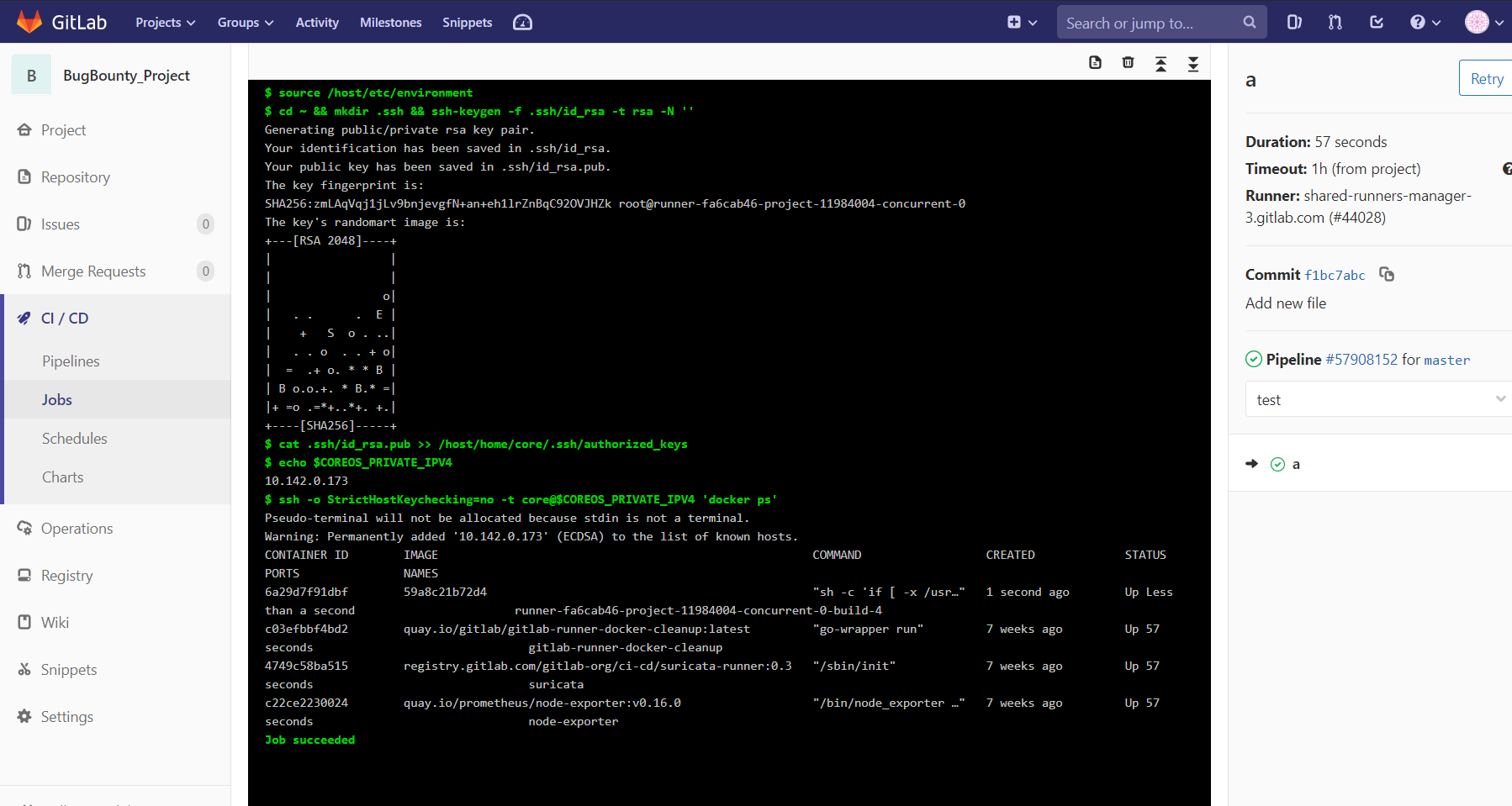Expand the Projects dropdown menu
The width and height of the screenshot is (1512, 806).
165,23
